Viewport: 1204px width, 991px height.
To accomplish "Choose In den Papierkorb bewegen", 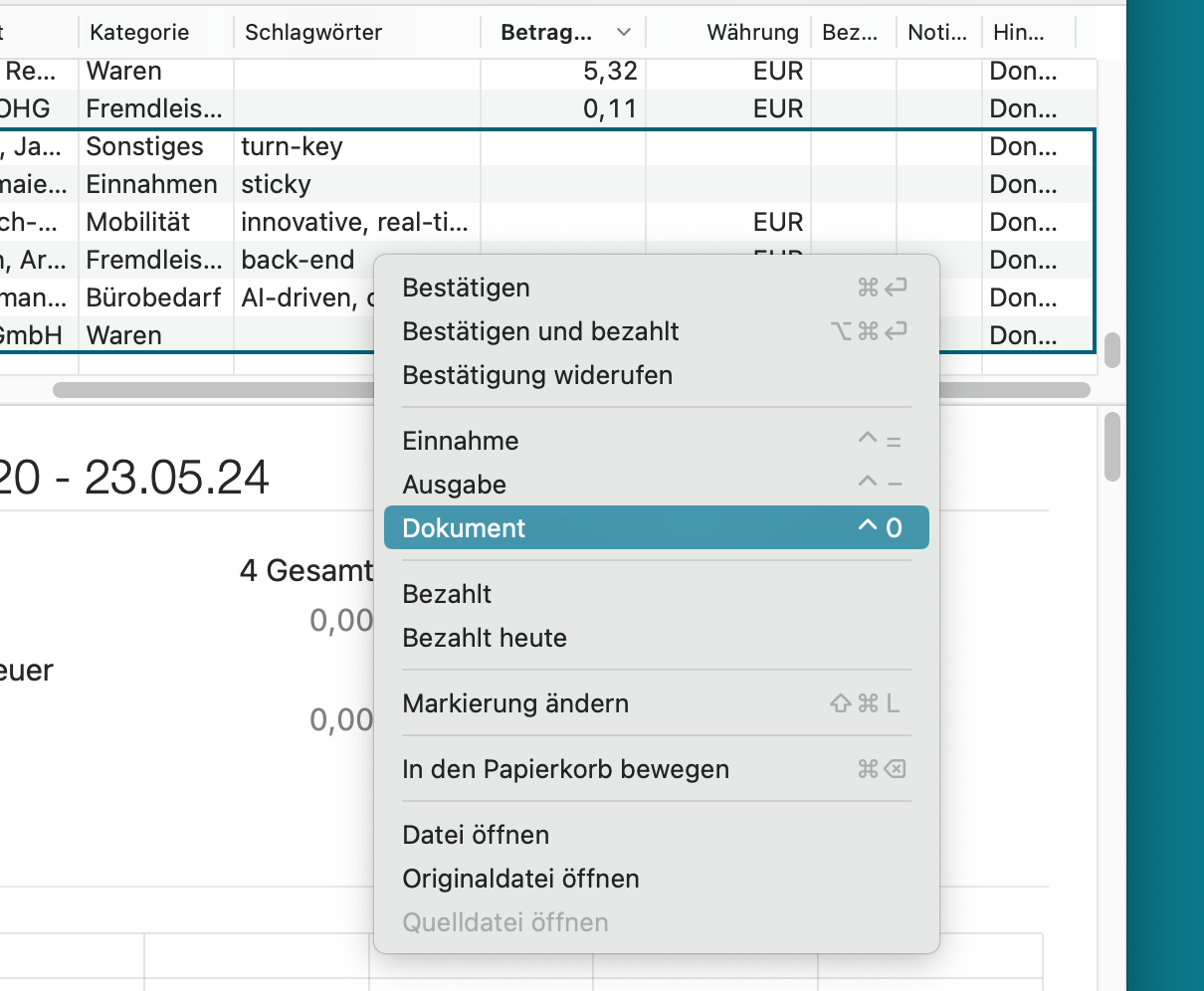I will tap(565, 769).
